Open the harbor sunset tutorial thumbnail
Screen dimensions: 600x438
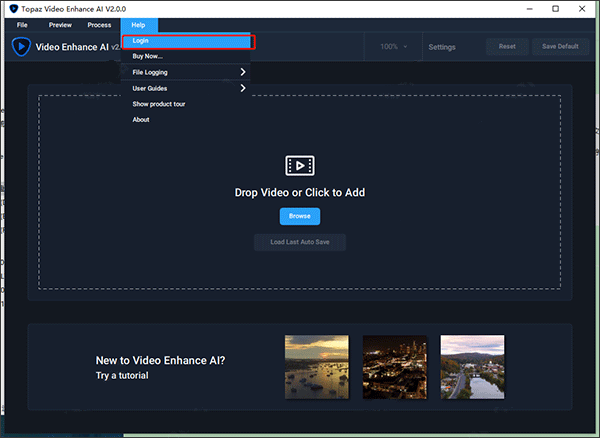317,367
